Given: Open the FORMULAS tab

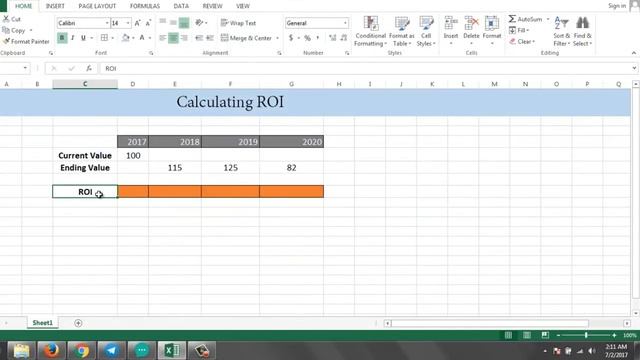Looking at the screenshot, I should [145, 6].
